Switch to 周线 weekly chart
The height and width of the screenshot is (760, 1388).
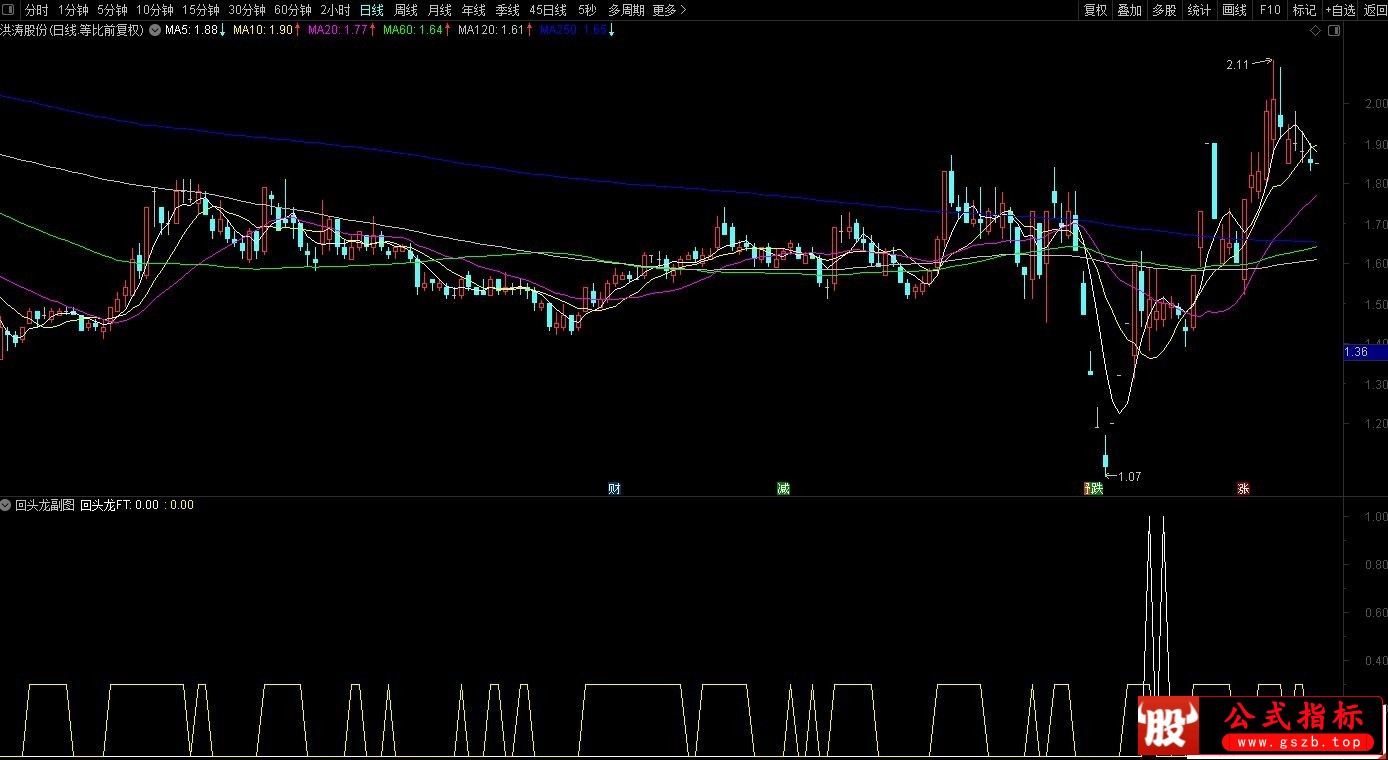click(x=405, y=10)
